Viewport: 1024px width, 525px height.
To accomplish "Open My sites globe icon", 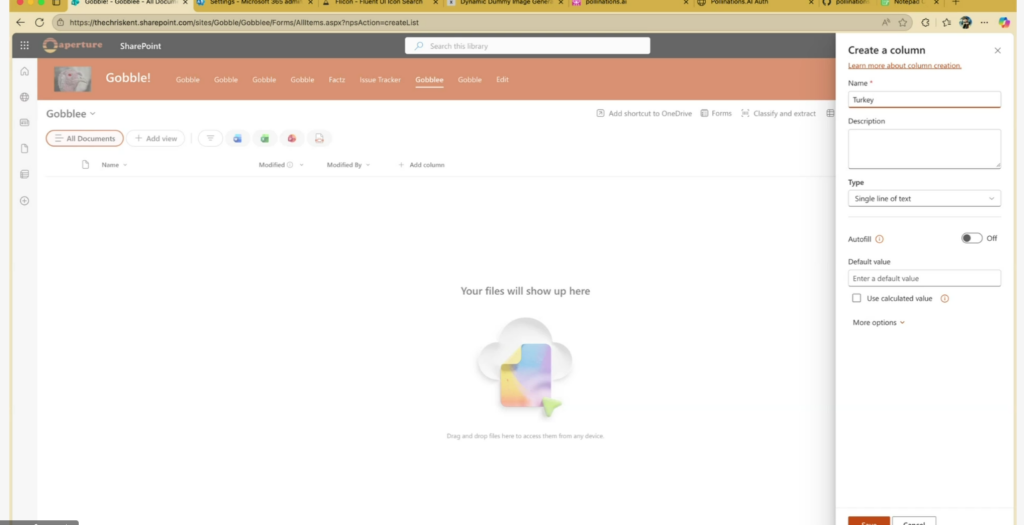I will pos(24,97).
